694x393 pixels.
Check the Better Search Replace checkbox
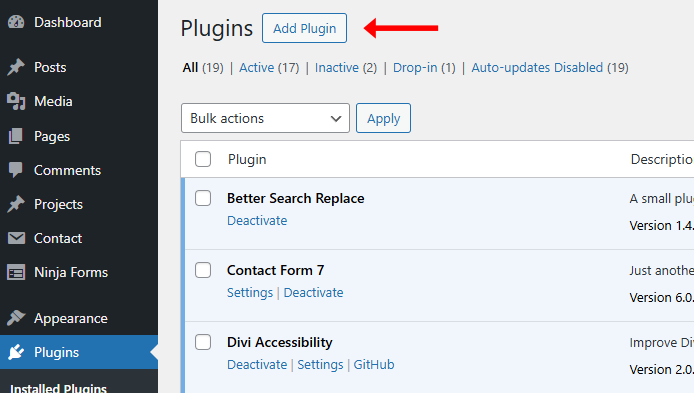point(203,198)
